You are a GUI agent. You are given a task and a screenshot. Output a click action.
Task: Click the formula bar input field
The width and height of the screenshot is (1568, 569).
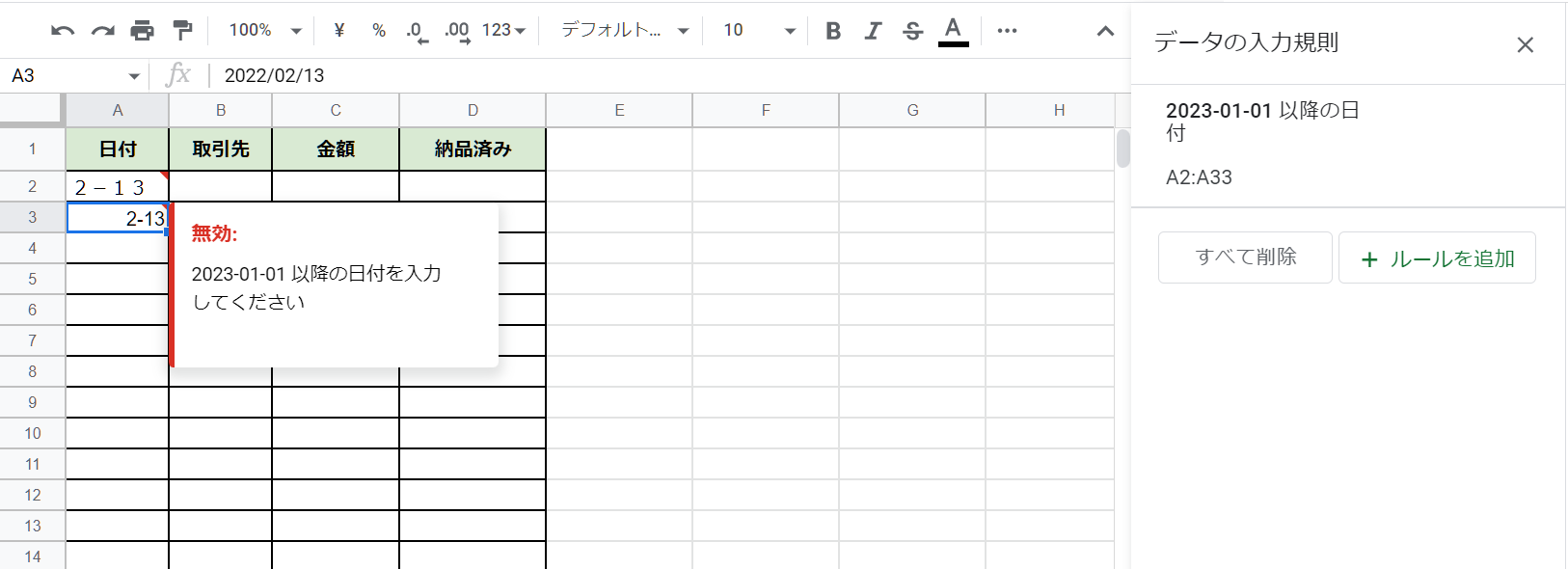tap(665, 75)
